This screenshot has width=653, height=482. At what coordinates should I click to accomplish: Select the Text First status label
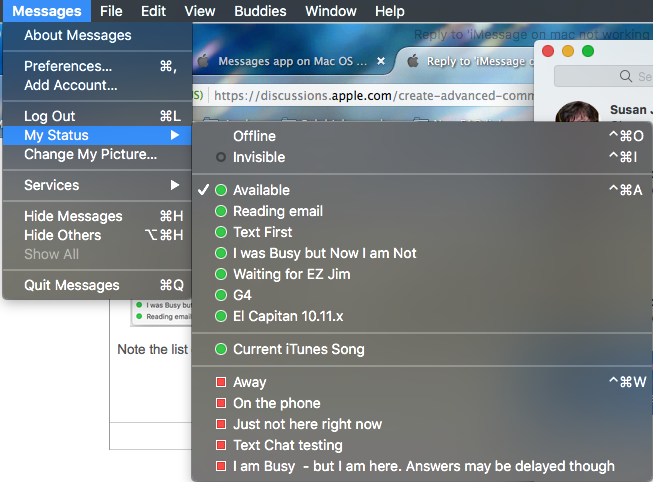pyautogui.click(x=262, y=232)
